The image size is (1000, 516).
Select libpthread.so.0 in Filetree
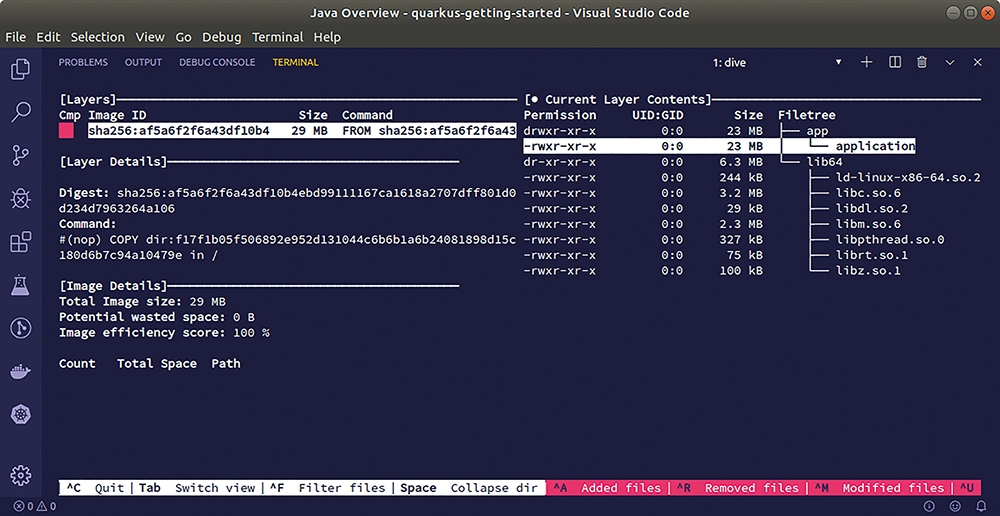tap(890, 240)
